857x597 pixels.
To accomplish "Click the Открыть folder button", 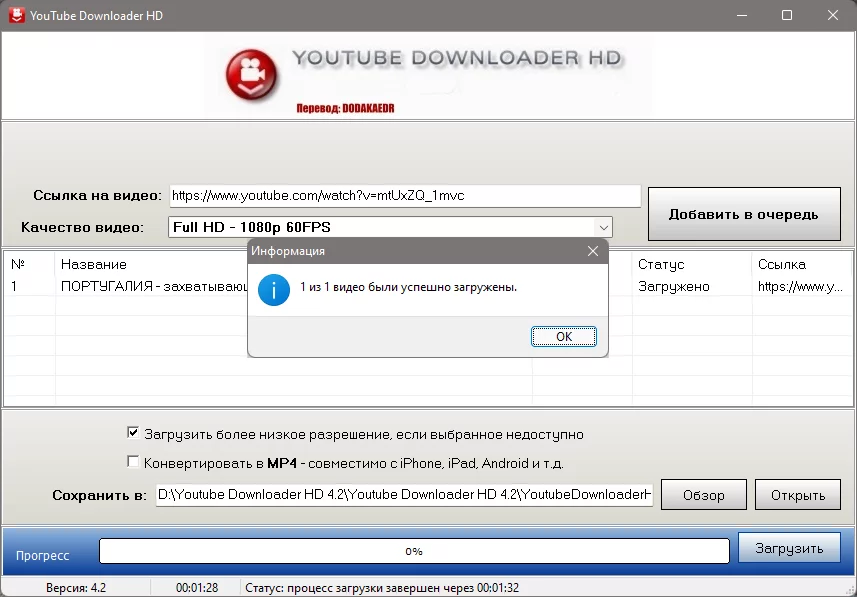I will (798, 495).
